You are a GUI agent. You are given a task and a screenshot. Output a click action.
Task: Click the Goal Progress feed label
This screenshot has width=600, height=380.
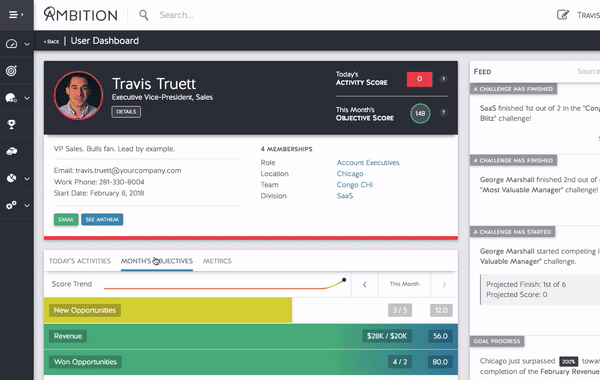[497, 341]
